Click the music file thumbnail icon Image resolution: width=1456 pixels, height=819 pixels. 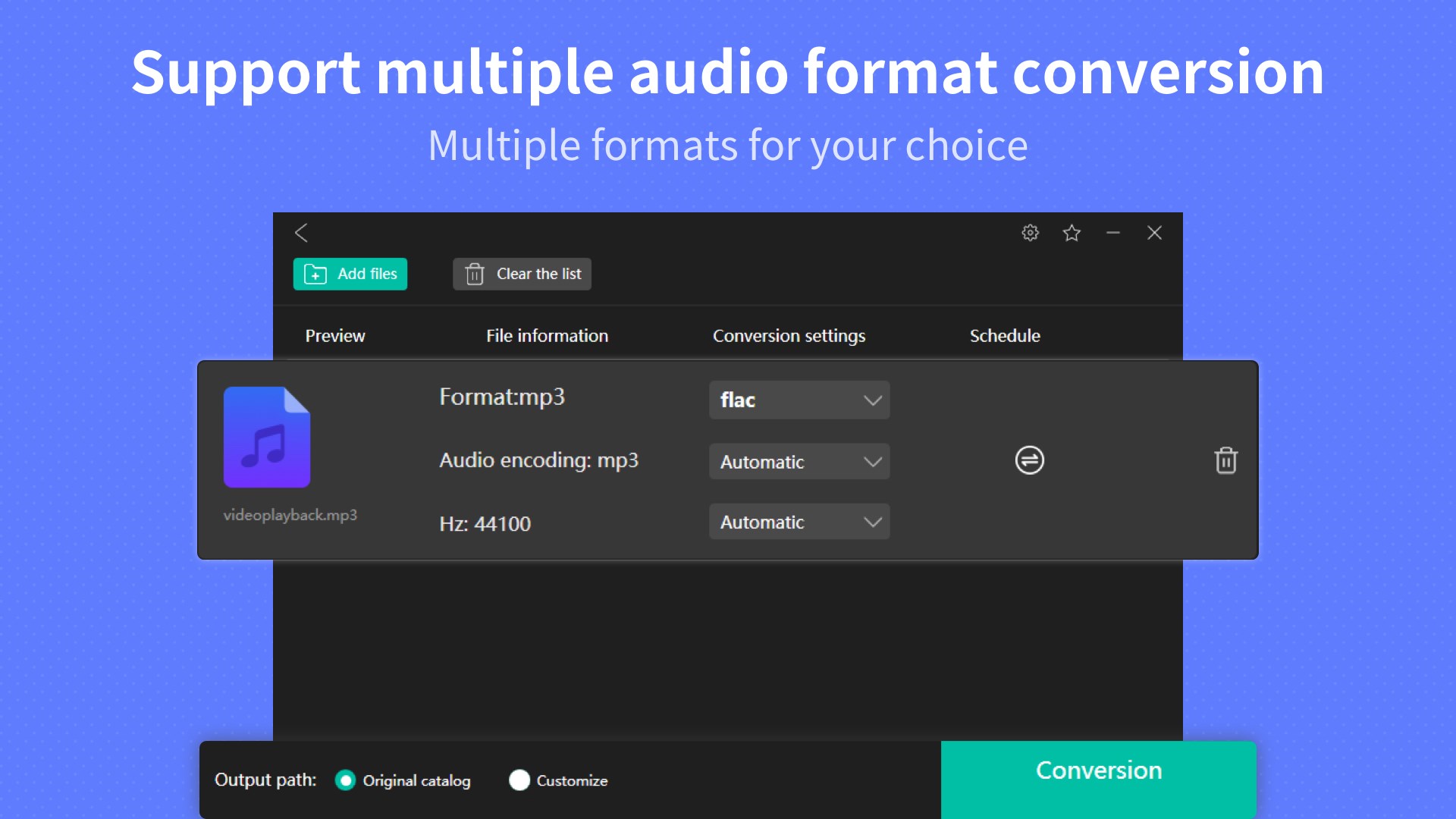(x=267, y=438)
